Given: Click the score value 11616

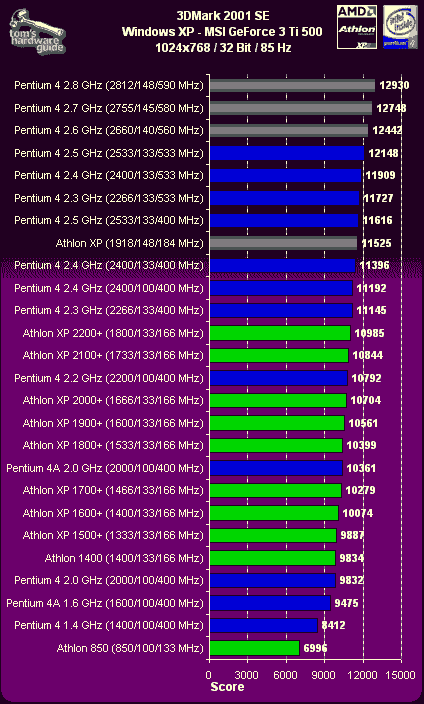Looking at the screenshot, I should tap(377, 220).
